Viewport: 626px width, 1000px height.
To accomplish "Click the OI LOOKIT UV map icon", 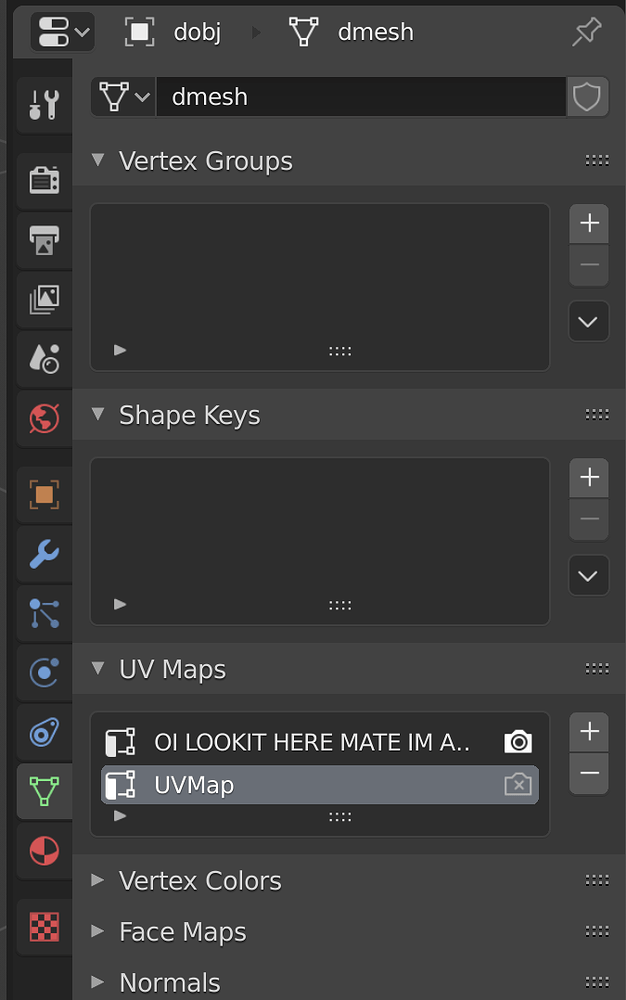I will (x=120, y=742).
